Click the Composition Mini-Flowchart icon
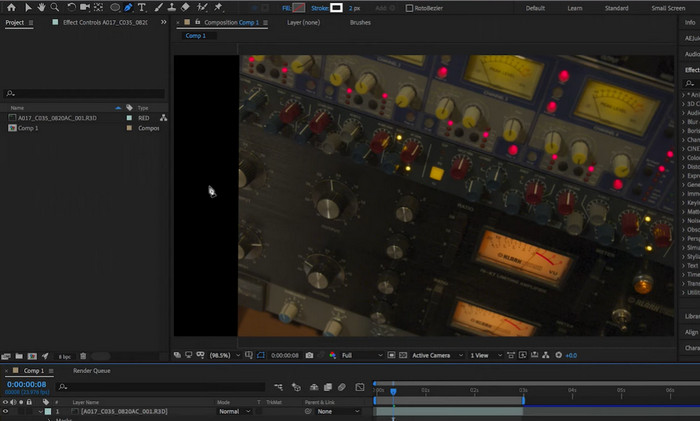Image resolution: width=700 pixels, height=421 pixels. point(279,387)
